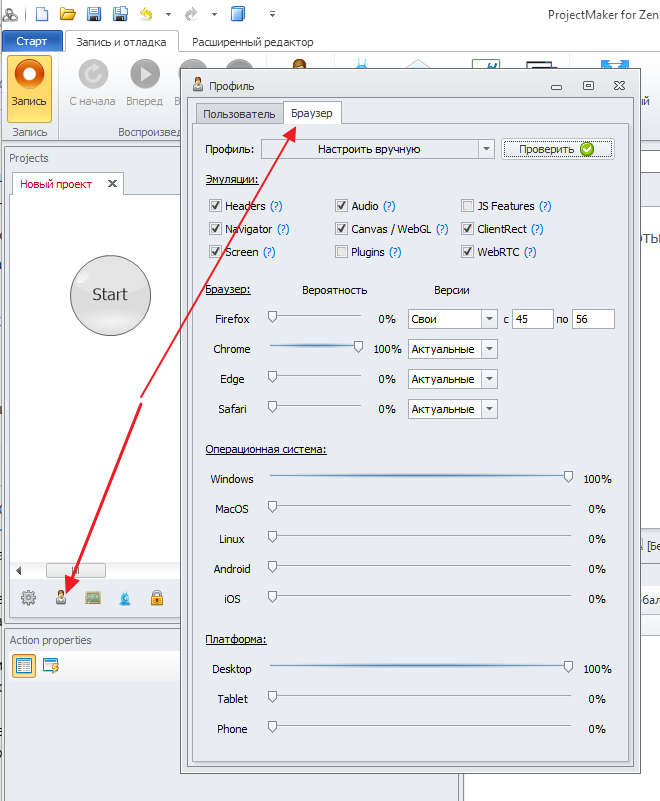Viewport: 660px width, 801px height.
Task: Toggle the Screen emulation checkbox
Action: pyautogui.click(x=215, y=252)
